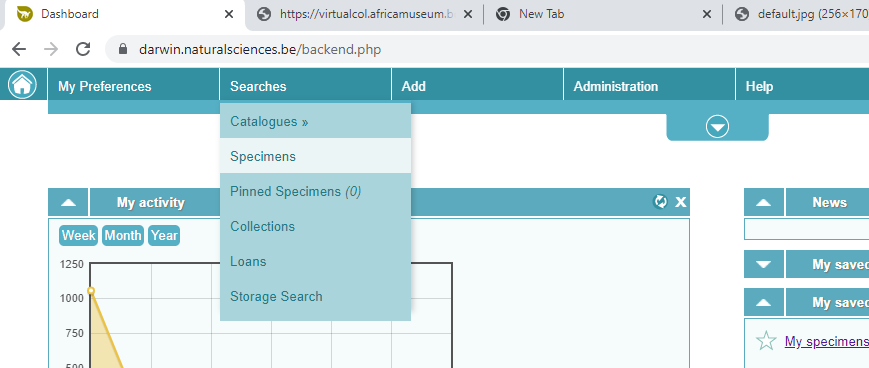Expand the first My saved widget
This screenshot has height=368, width=869.
pyautogui.click(x=764, y=264)
